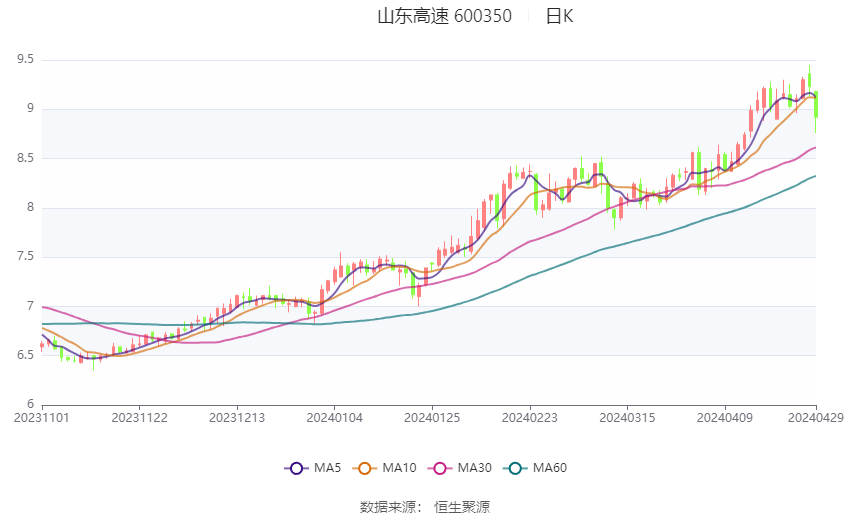Toggle the MA10 legend series

point(384,468)
